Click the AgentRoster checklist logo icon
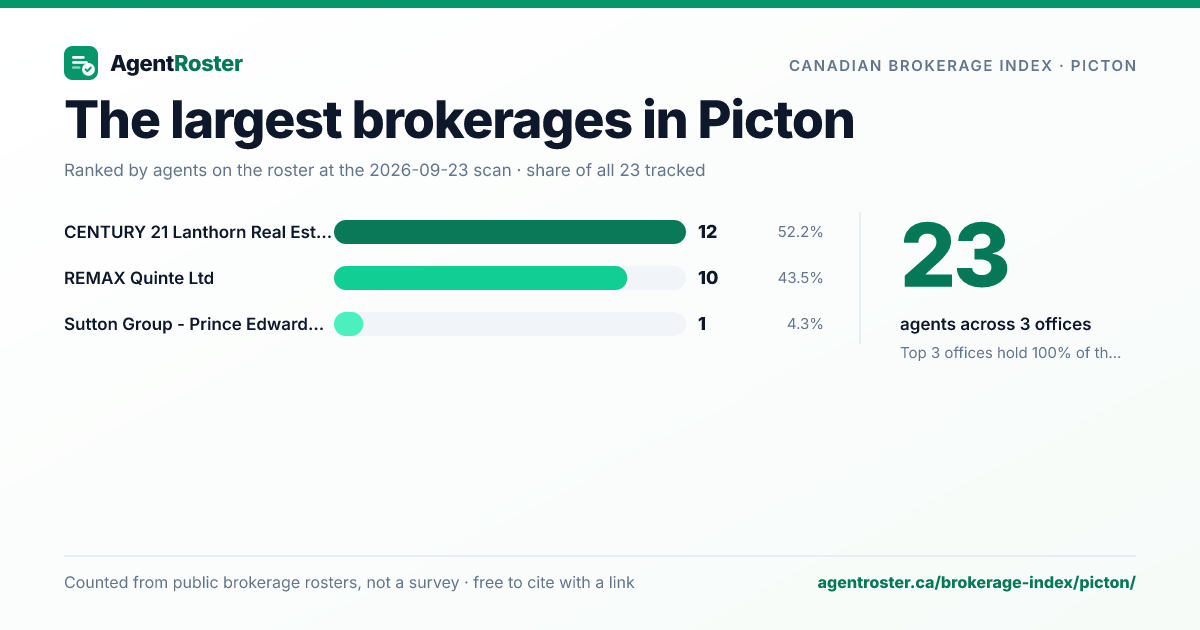1200x630 pixels. click(81, 64)
